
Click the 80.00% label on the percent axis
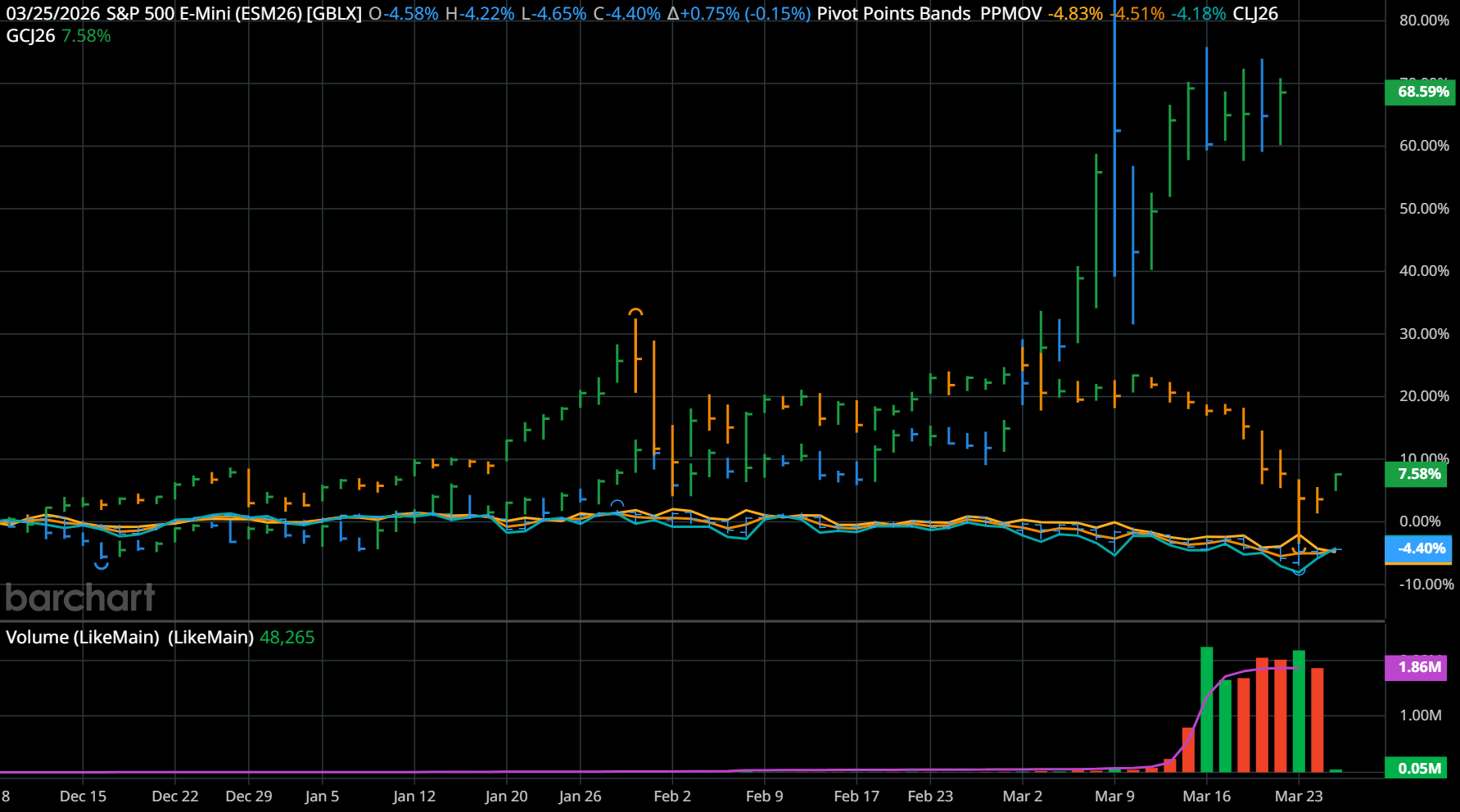pos(1424,20)
